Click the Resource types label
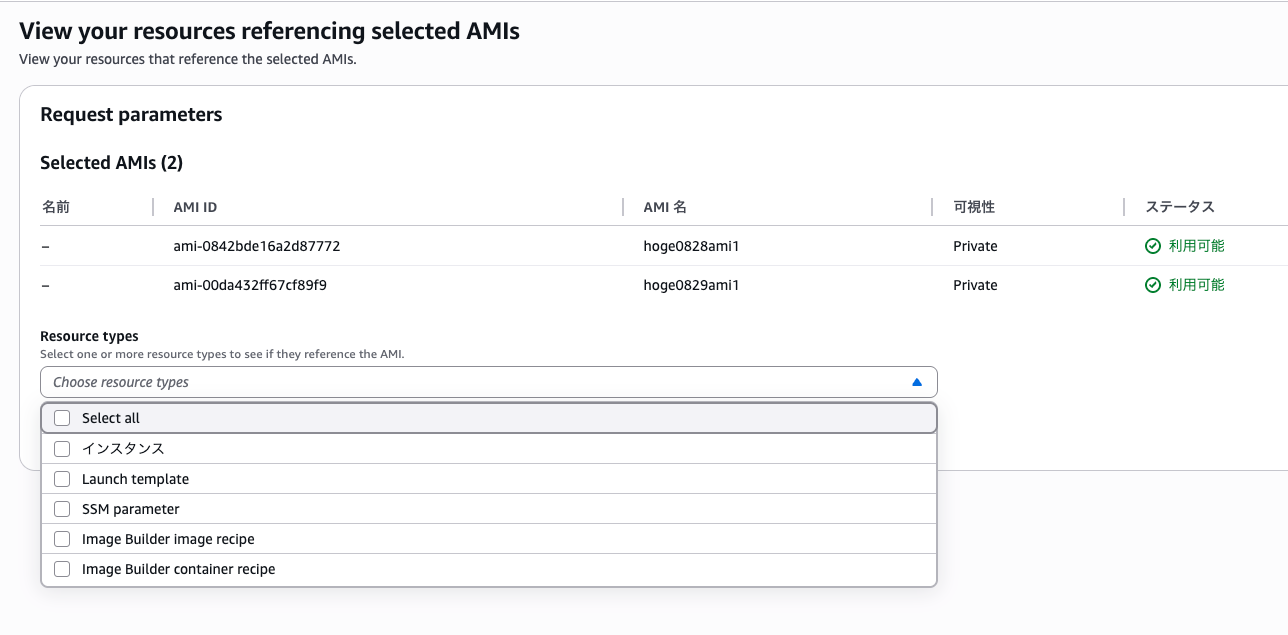The height and width of the screenshot is (635, 1288). (x=89, y=336)
